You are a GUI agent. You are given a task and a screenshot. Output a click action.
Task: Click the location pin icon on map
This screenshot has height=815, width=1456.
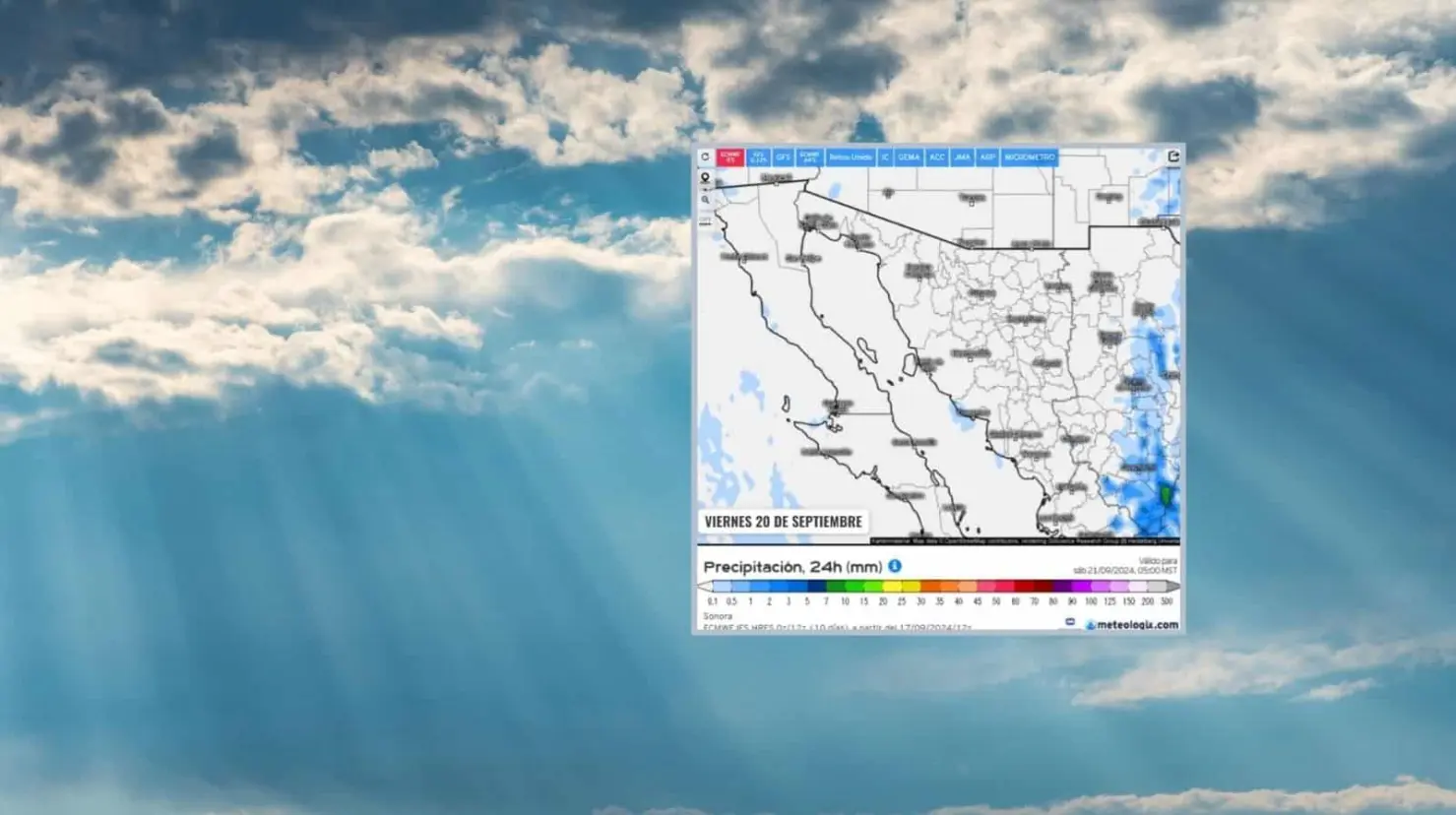705,178
